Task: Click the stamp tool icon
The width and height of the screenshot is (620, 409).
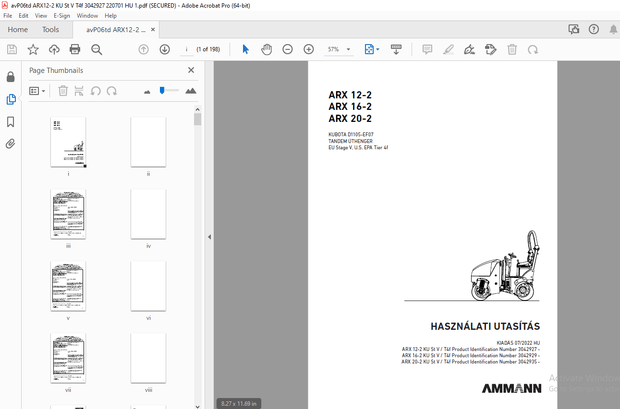Action: click(490, 49)
